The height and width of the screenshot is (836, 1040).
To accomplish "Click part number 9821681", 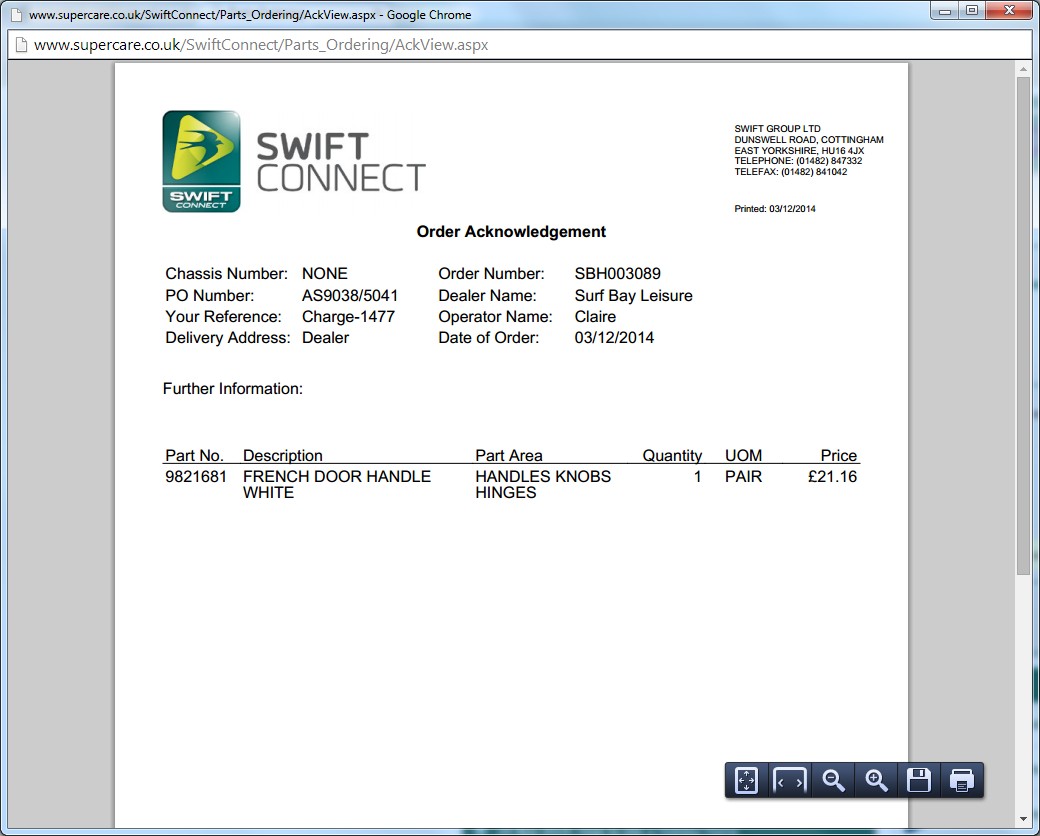I will 196,476.
